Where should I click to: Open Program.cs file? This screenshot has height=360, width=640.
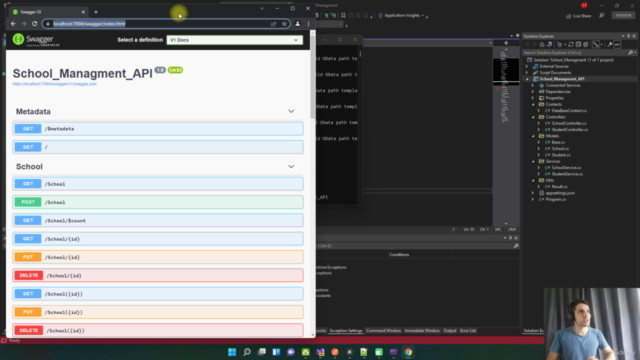[556, 199]
